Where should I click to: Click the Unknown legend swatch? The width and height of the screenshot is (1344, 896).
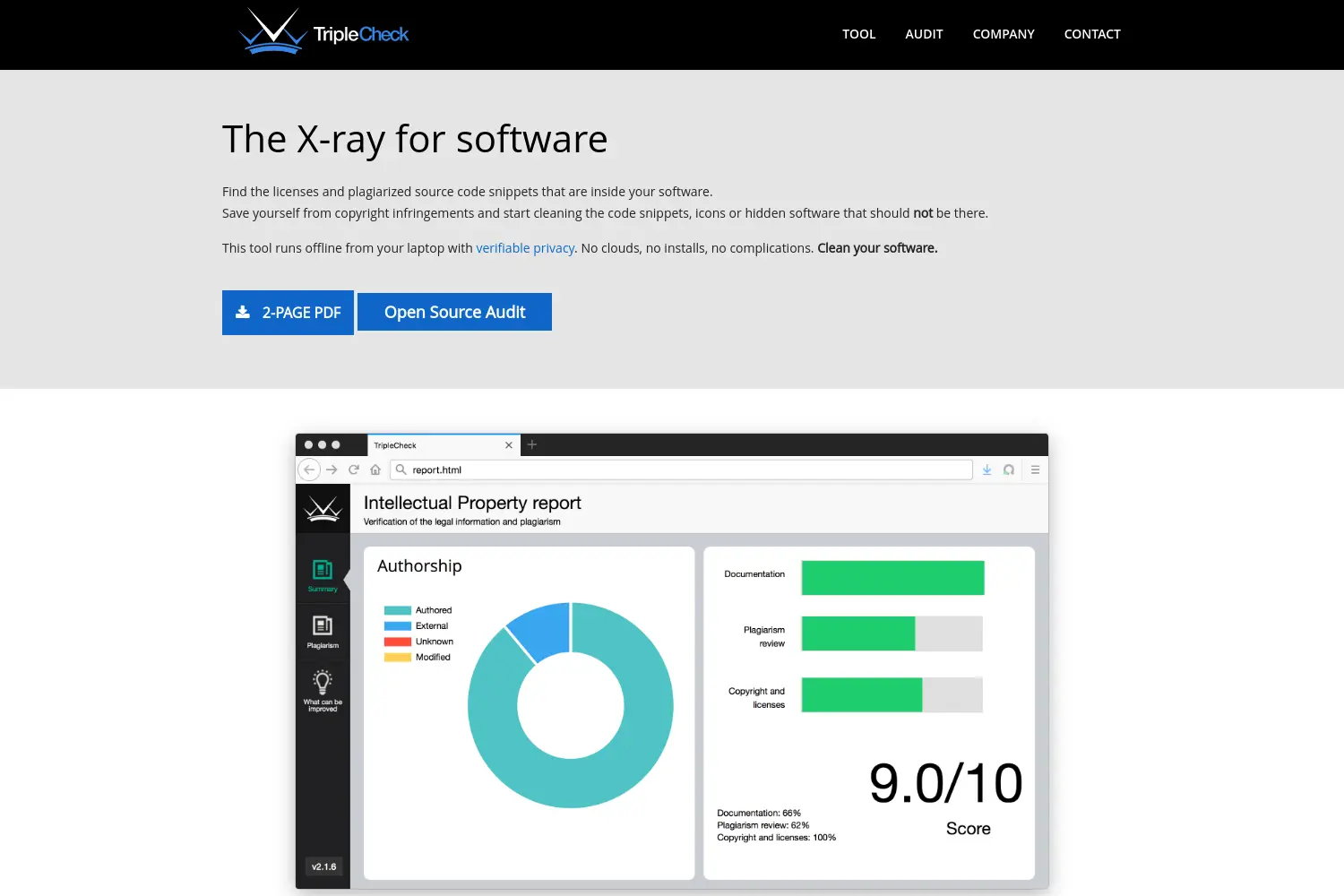click(398, 642)
